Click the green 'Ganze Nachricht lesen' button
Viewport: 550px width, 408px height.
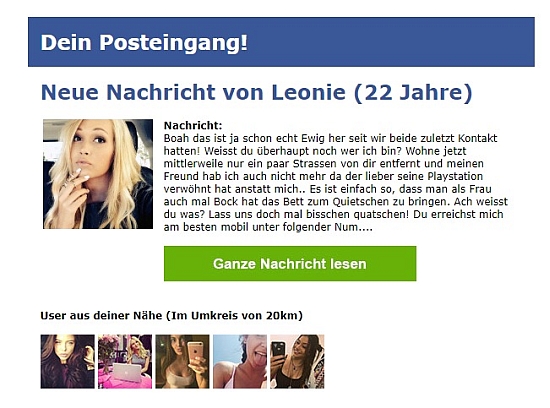click(x=290, y=263)
